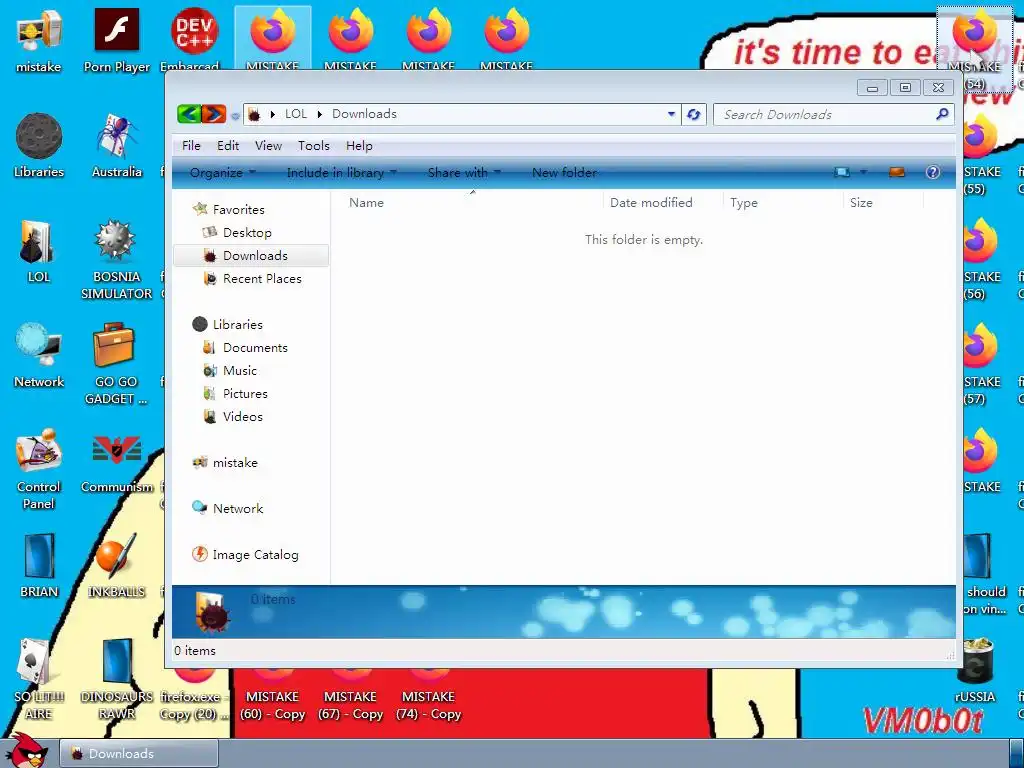Select the INKBALLS desktop icon
1024x768 pixels.
click(x=116, y=566)
